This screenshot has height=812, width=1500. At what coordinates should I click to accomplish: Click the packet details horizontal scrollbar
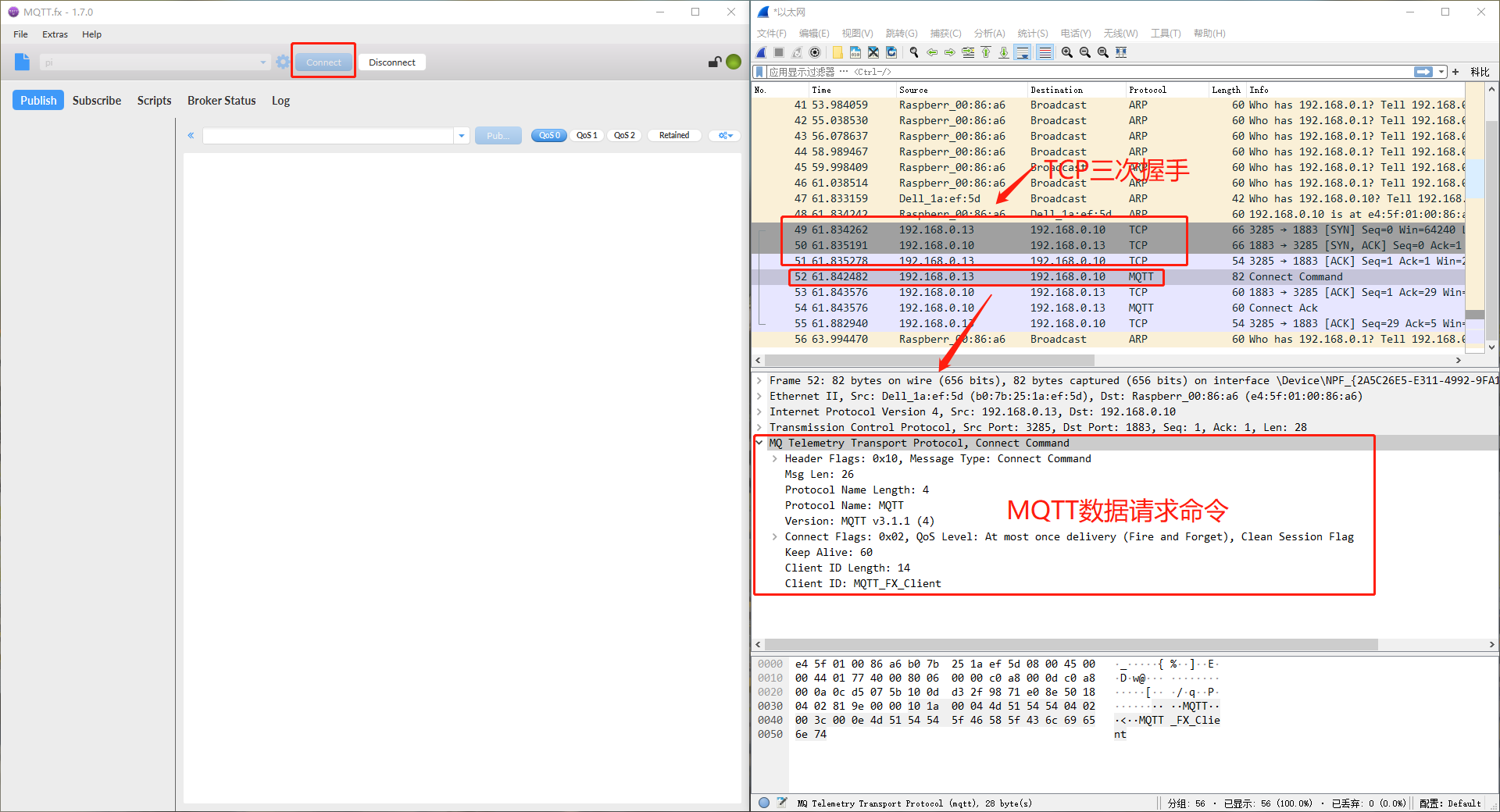click(1070, 645)
